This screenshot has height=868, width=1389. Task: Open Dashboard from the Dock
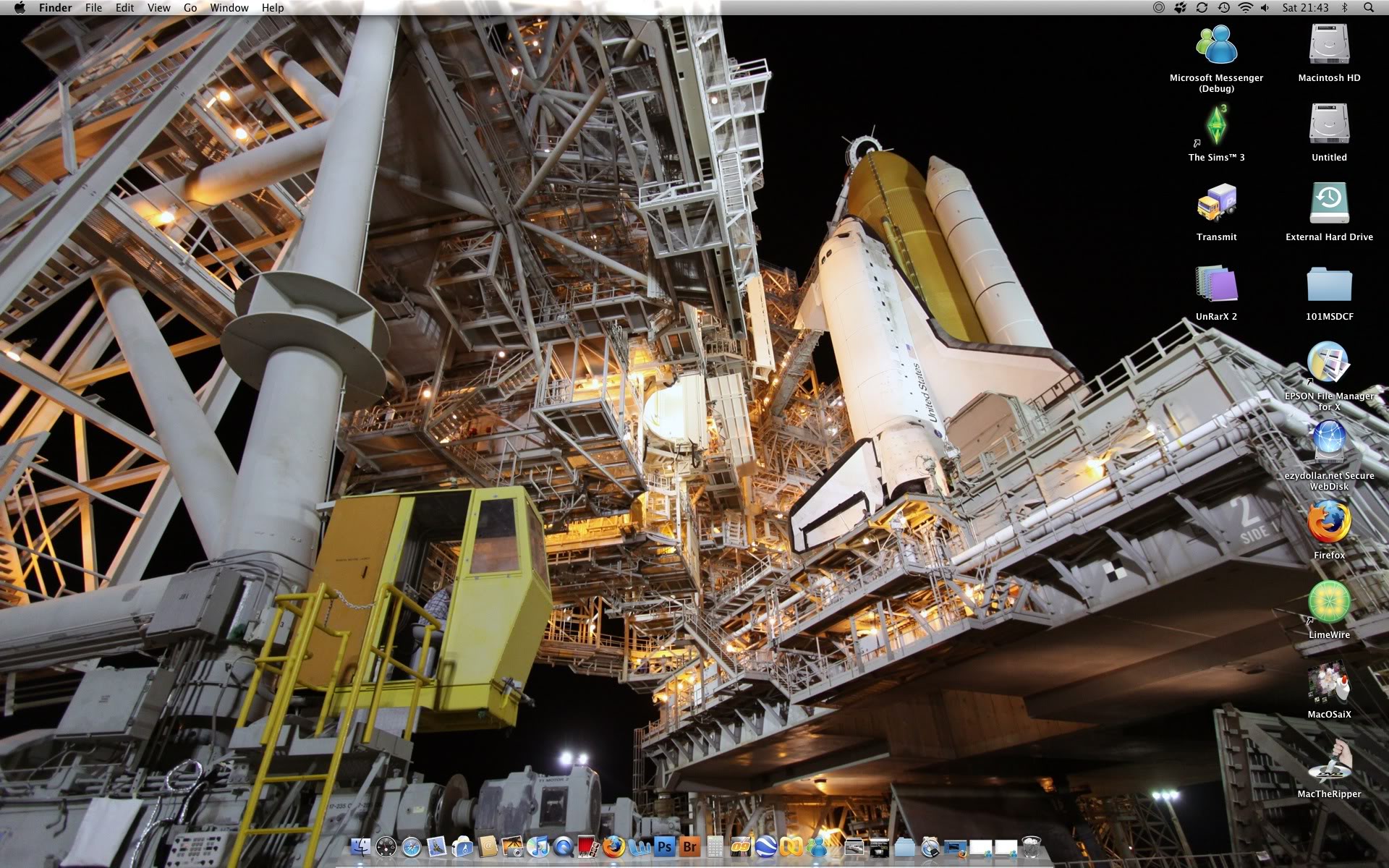386,848
